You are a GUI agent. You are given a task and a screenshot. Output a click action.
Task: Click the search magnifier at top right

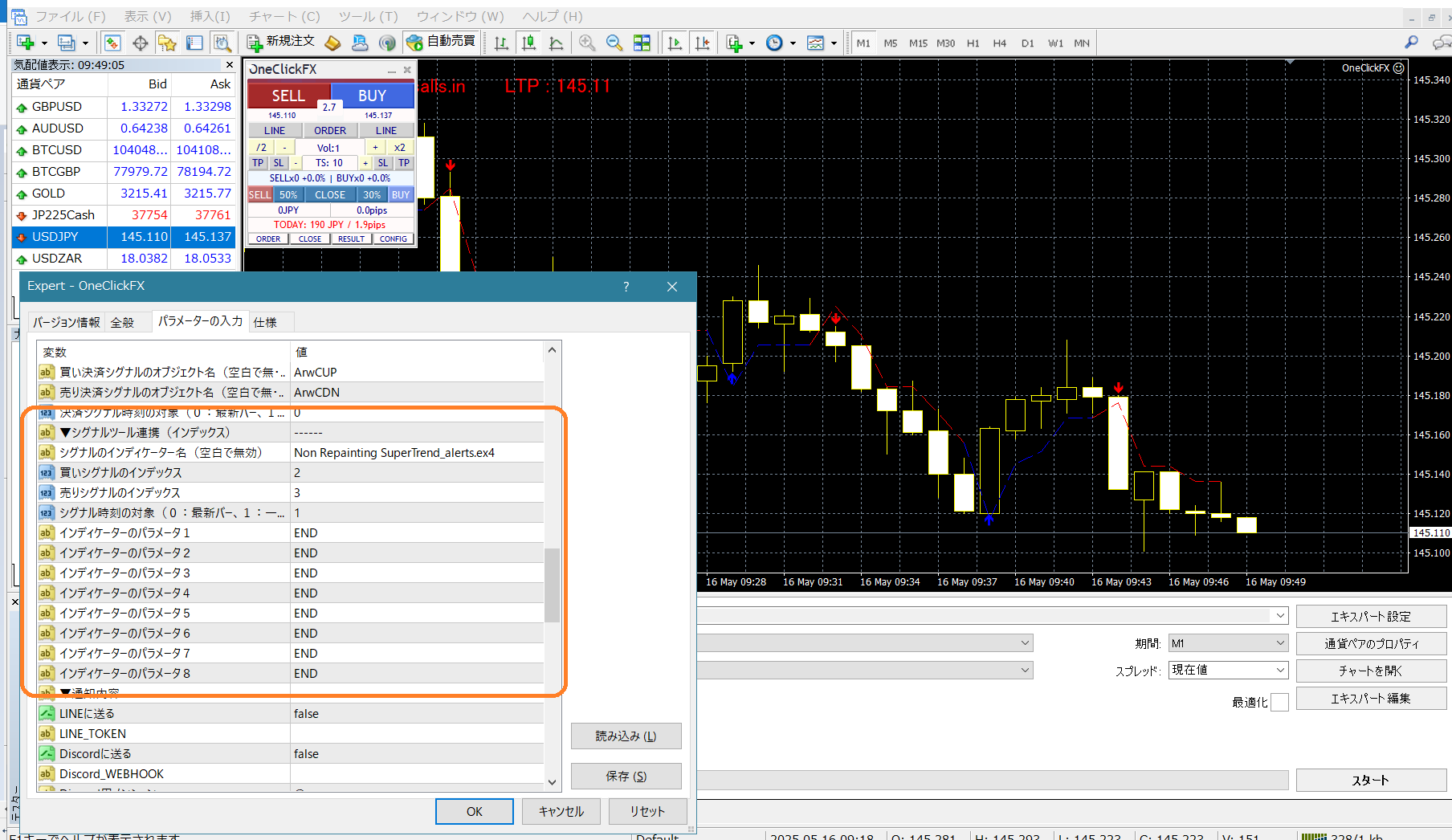[x=1411, y=42]
